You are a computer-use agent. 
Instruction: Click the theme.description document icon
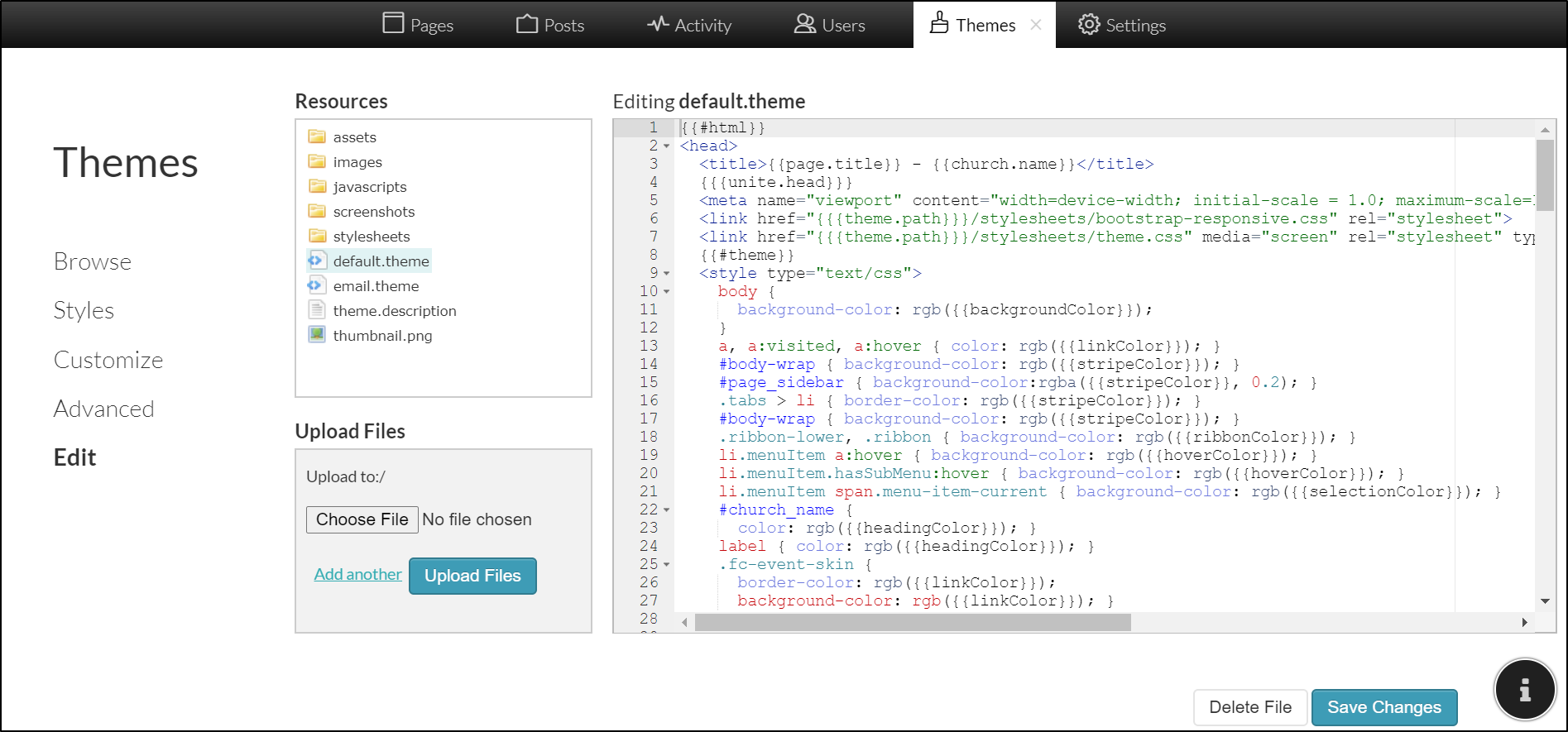tap(317, 310)
